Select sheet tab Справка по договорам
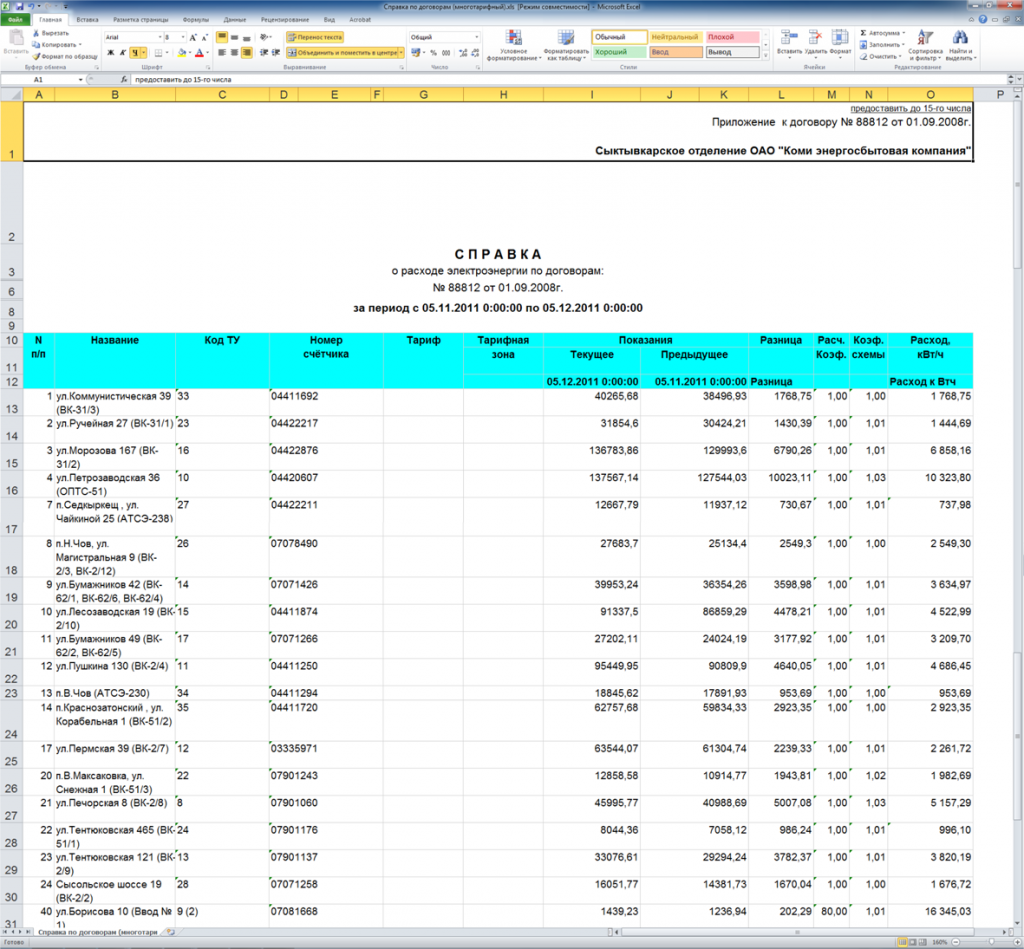1024x949 pixels. 98,932
